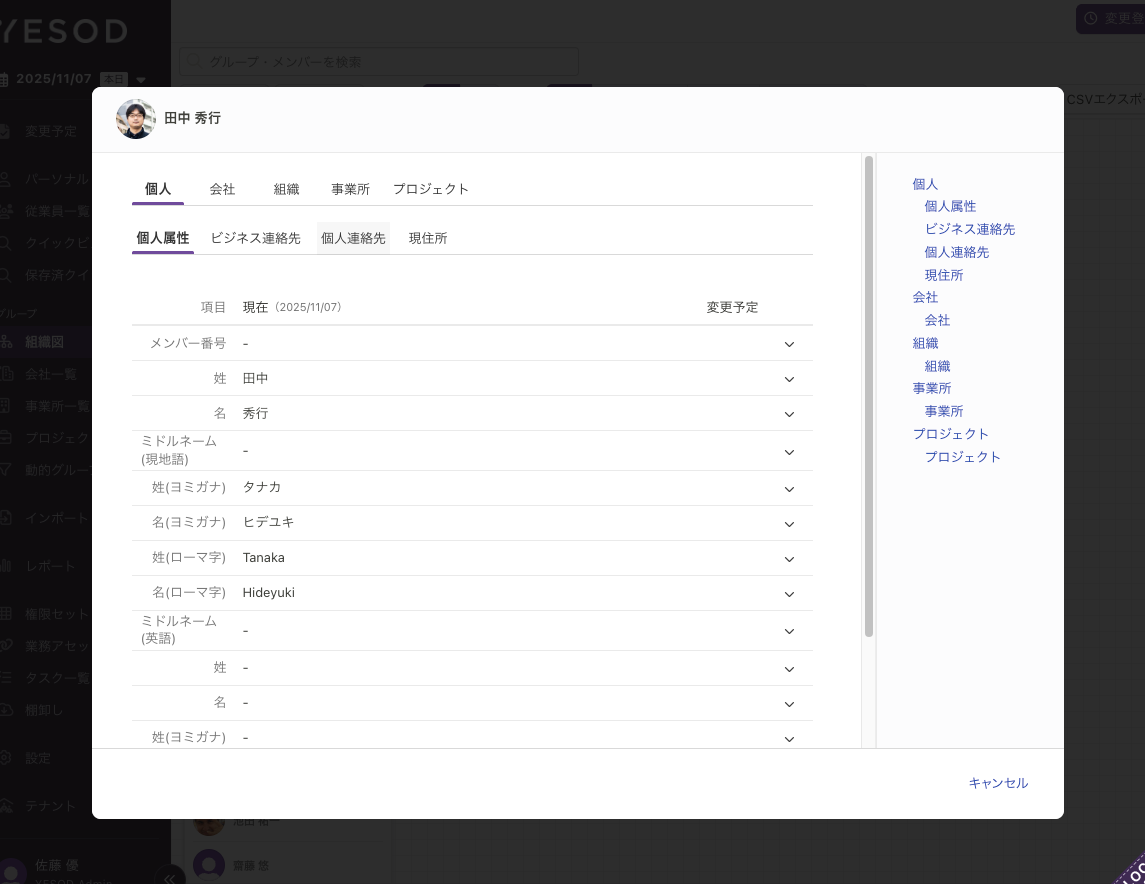Expand the 名 秀行 row chevron

789,414
